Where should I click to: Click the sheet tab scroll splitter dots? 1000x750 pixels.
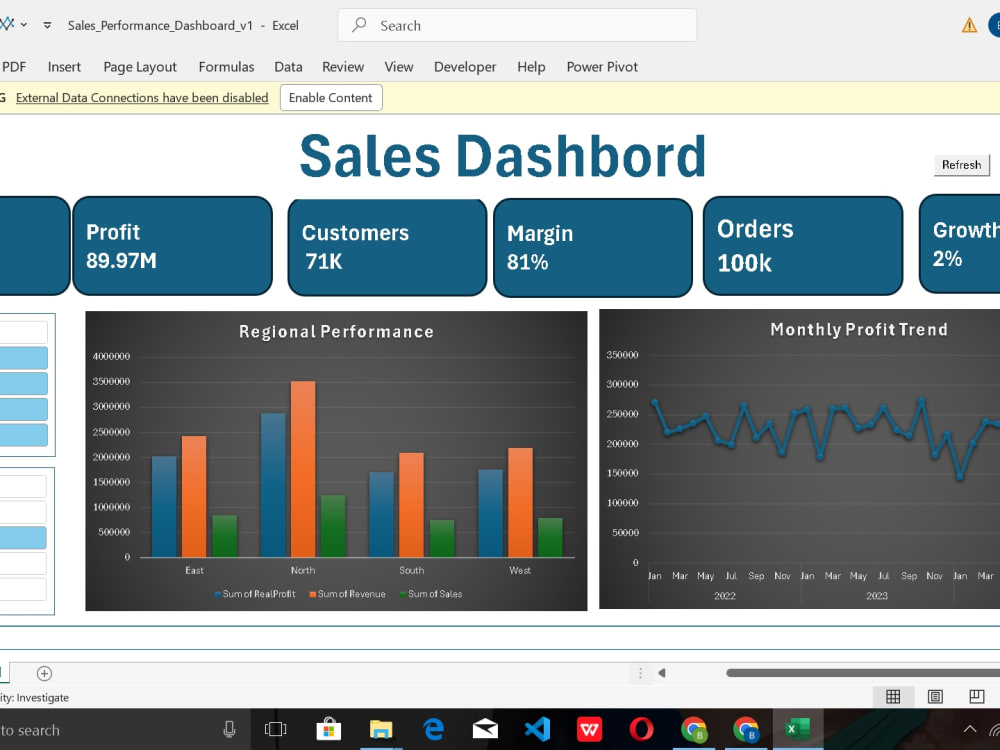[640, 673]
